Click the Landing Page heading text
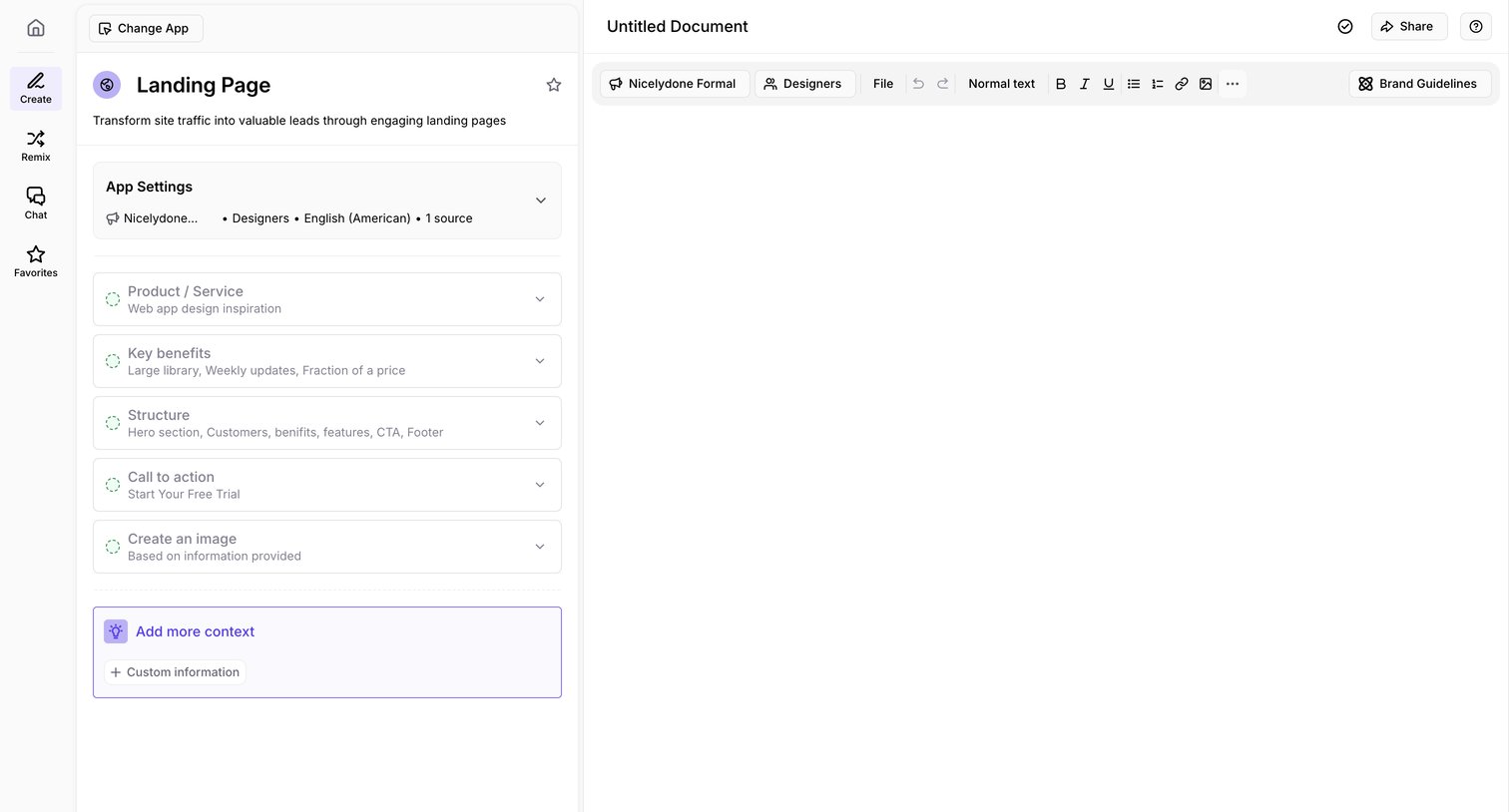Viewport: 1509px width, 812px height. pyautogui.click(x=204, y=85)
